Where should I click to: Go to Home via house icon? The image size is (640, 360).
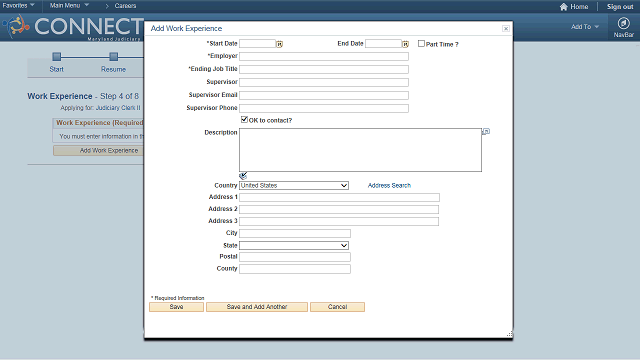564,7
